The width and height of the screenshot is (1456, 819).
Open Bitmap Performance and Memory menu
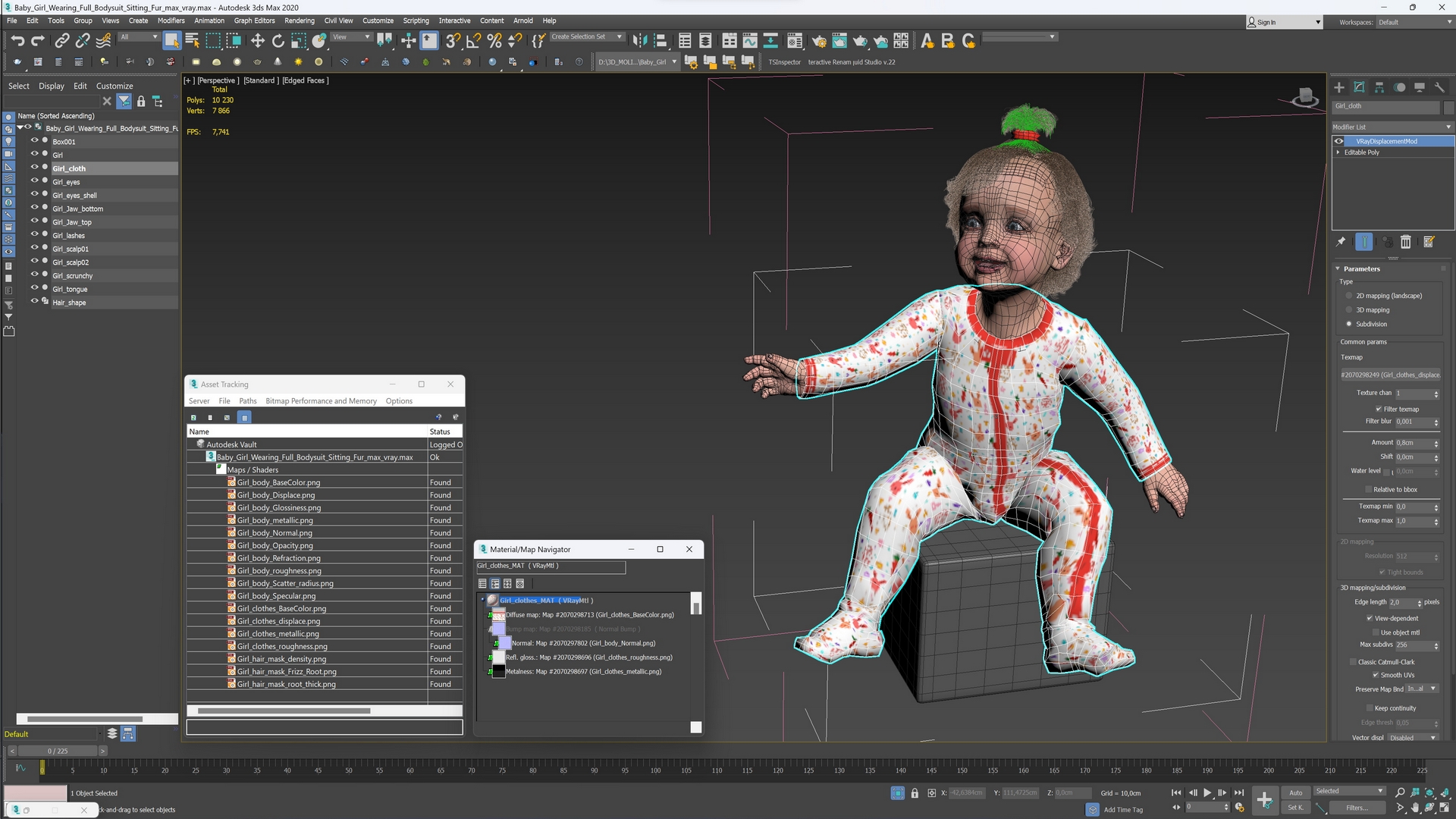click(321, 401)
